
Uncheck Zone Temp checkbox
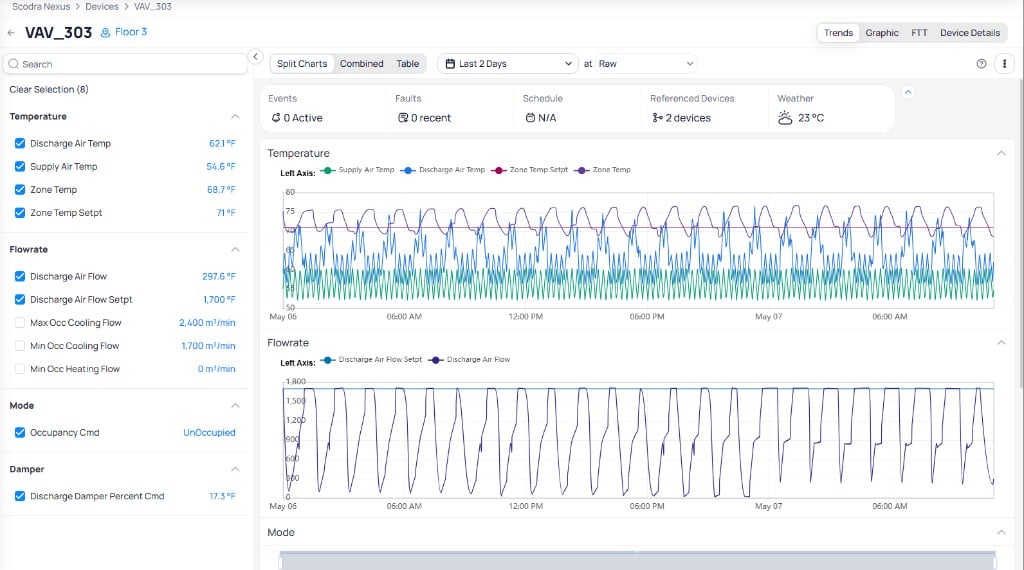[x=20, y=190]
